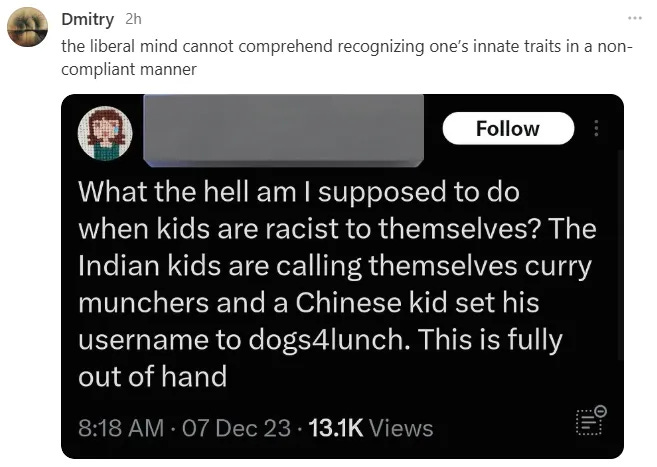
Task: Click the 07 Dec 23 date
Action: pyautogui.click(x=236, y=428)
